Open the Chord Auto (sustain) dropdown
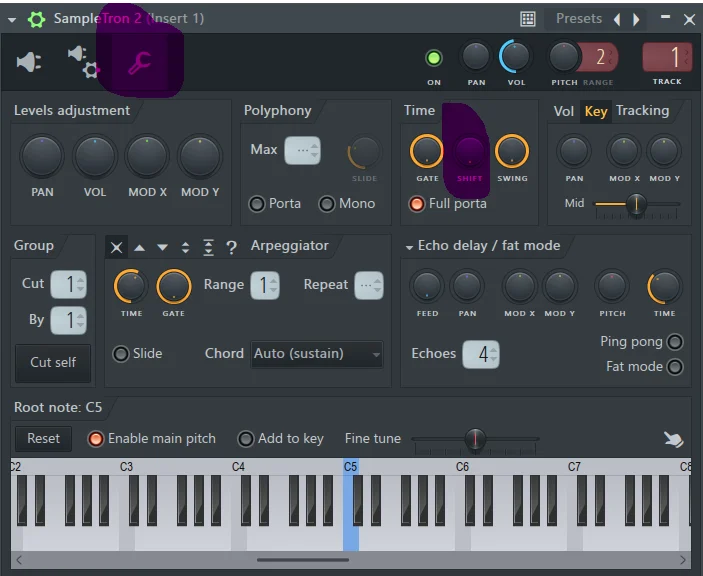 point(317,354)
